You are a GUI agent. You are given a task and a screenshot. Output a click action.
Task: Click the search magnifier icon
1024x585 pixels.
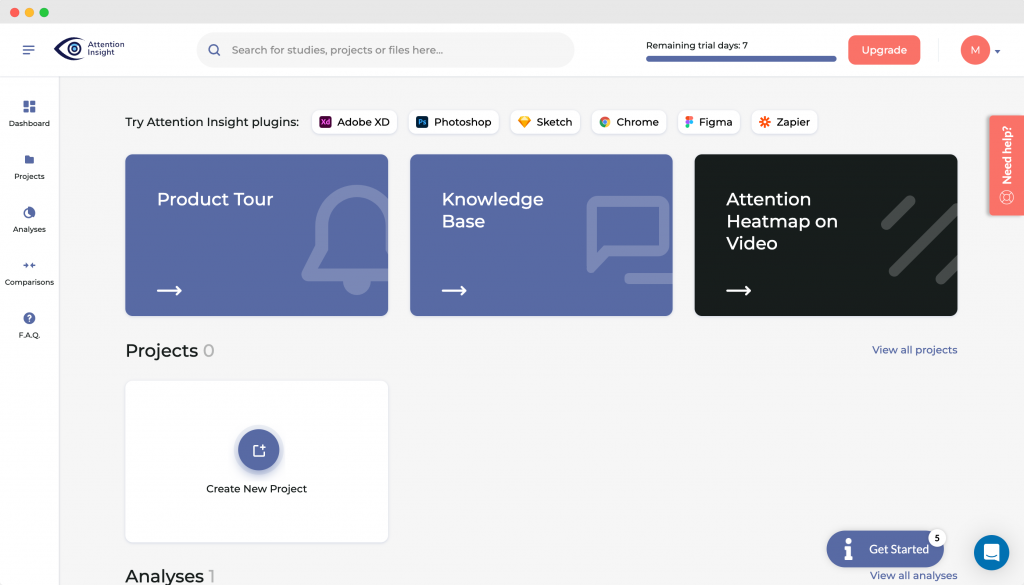(214, 50)
